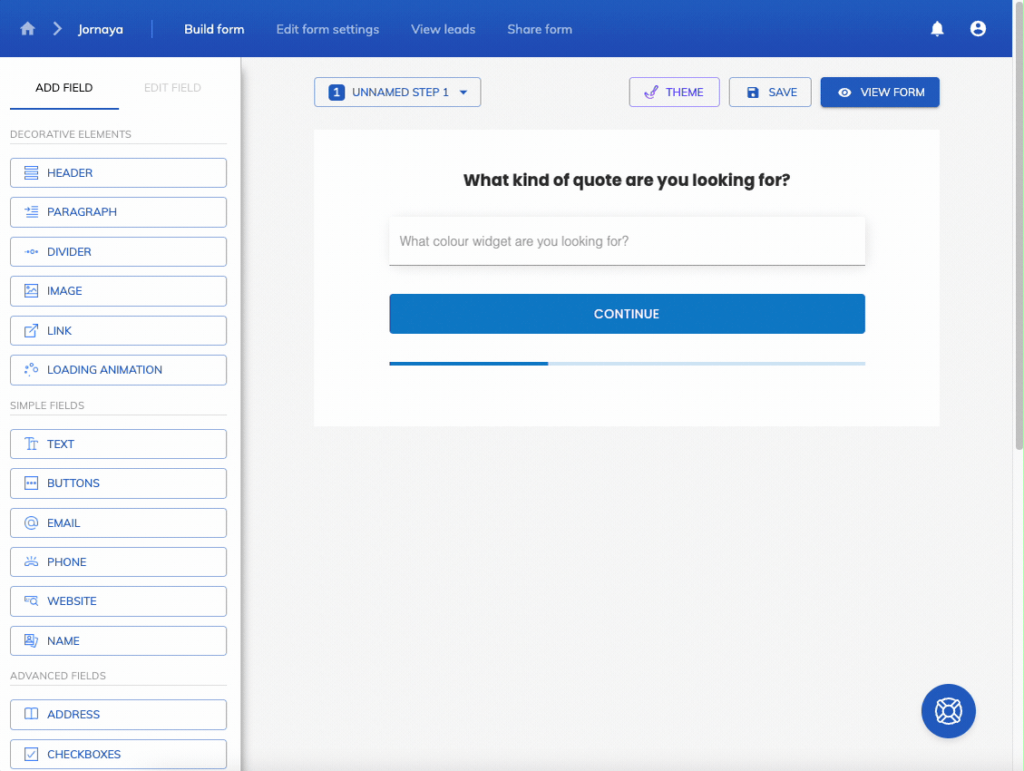Click the breadcrumb chevron arrow
This screenshot has width=1024, height=771.
(x=57, y=29)
